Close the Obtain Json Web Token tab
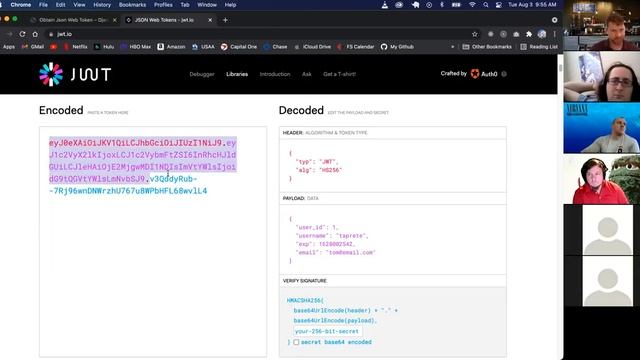The image size is (640, 360). click(114, 20)
